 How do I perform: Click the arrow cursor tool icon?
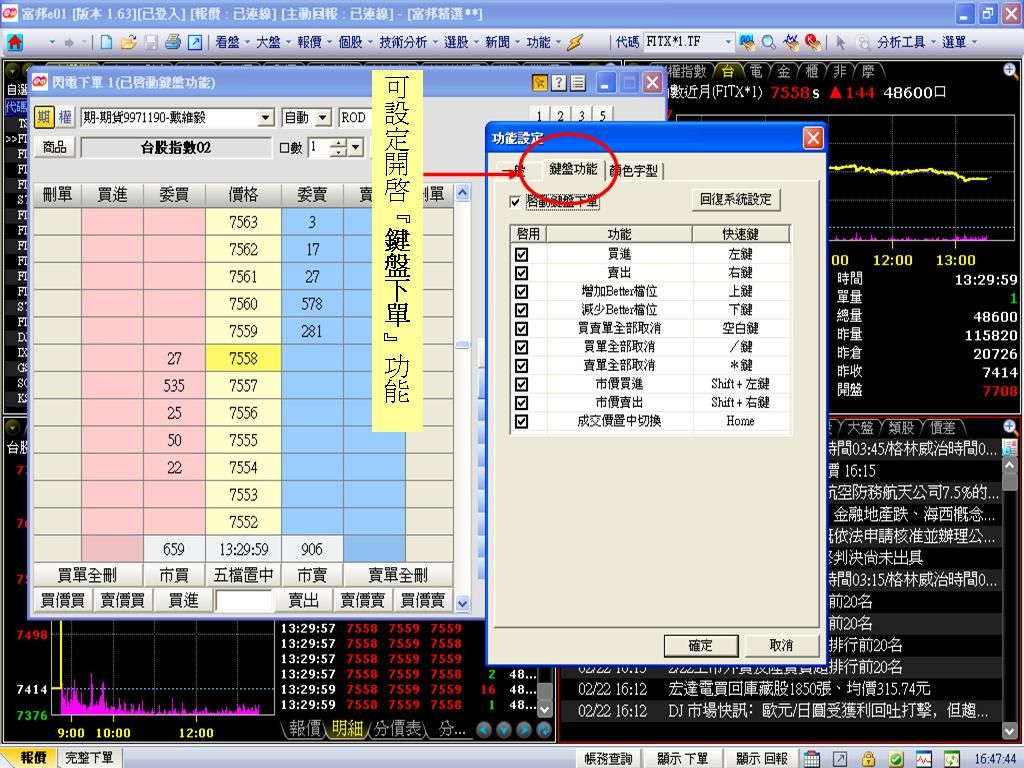pos(840,42)
